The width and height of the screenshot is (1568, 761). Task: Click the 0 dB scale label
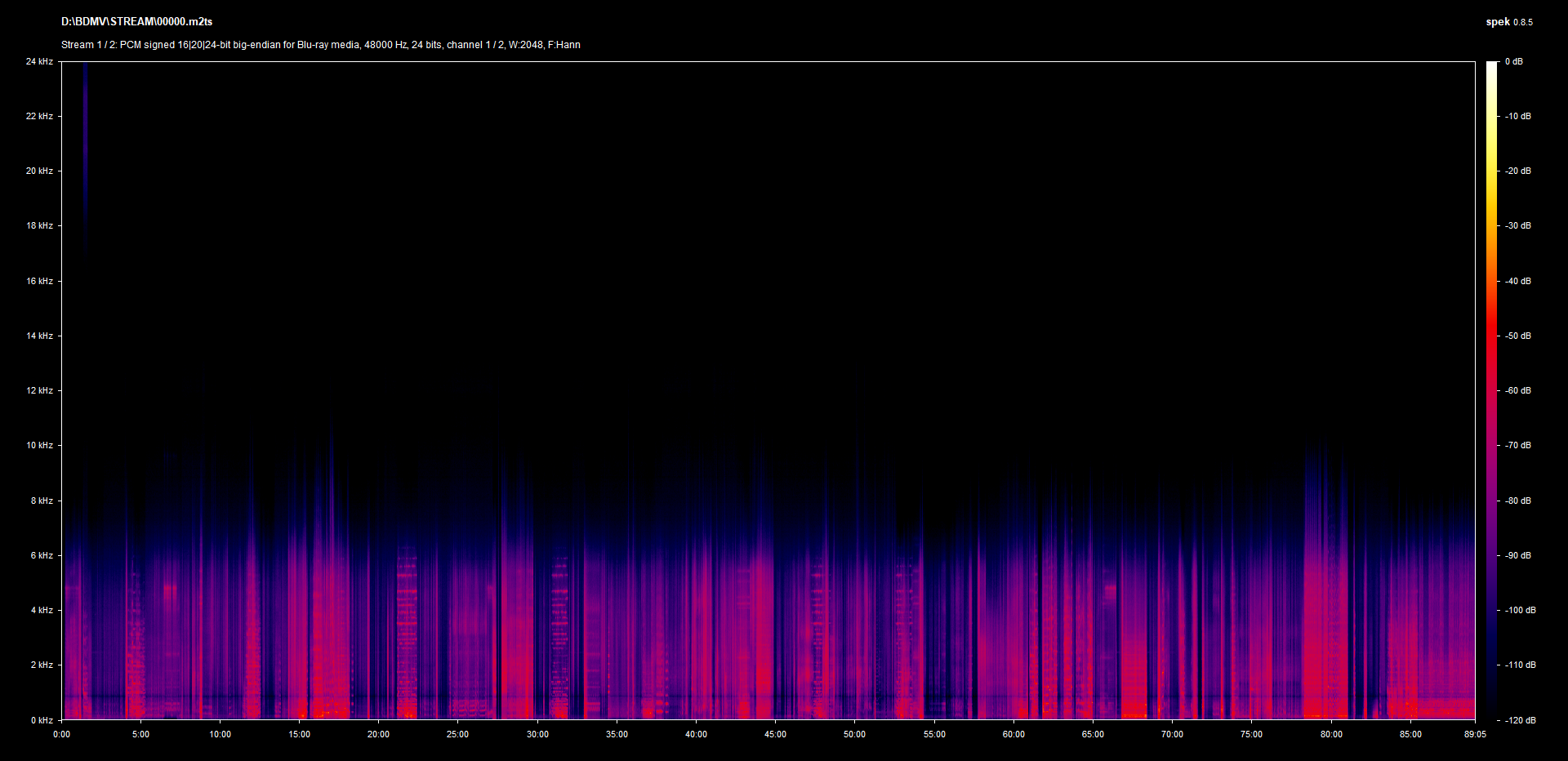tap(1513, 61)
